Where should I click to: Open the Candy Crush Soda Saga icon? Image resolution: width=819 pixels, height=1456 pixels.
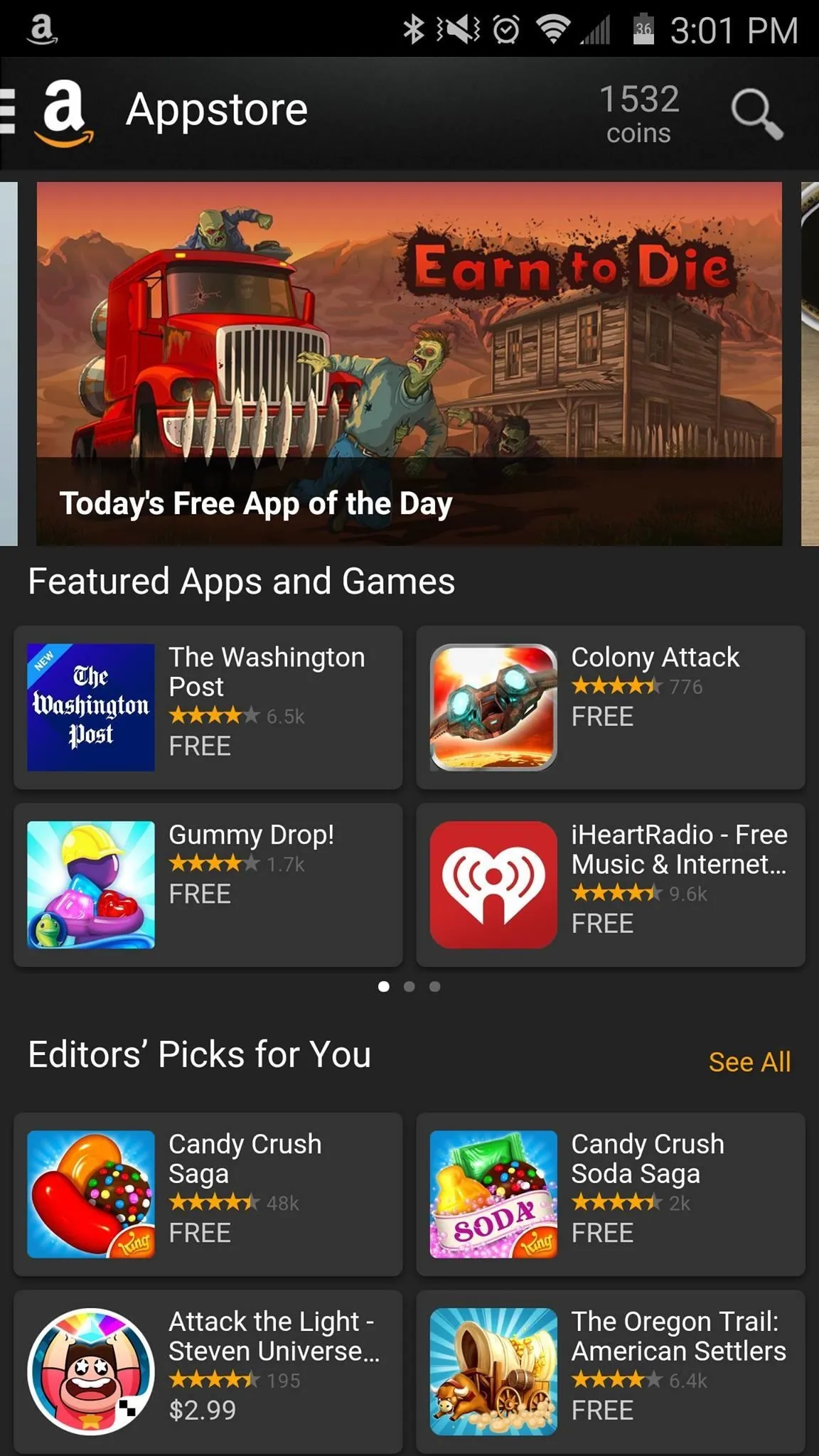coord(493,1194)
